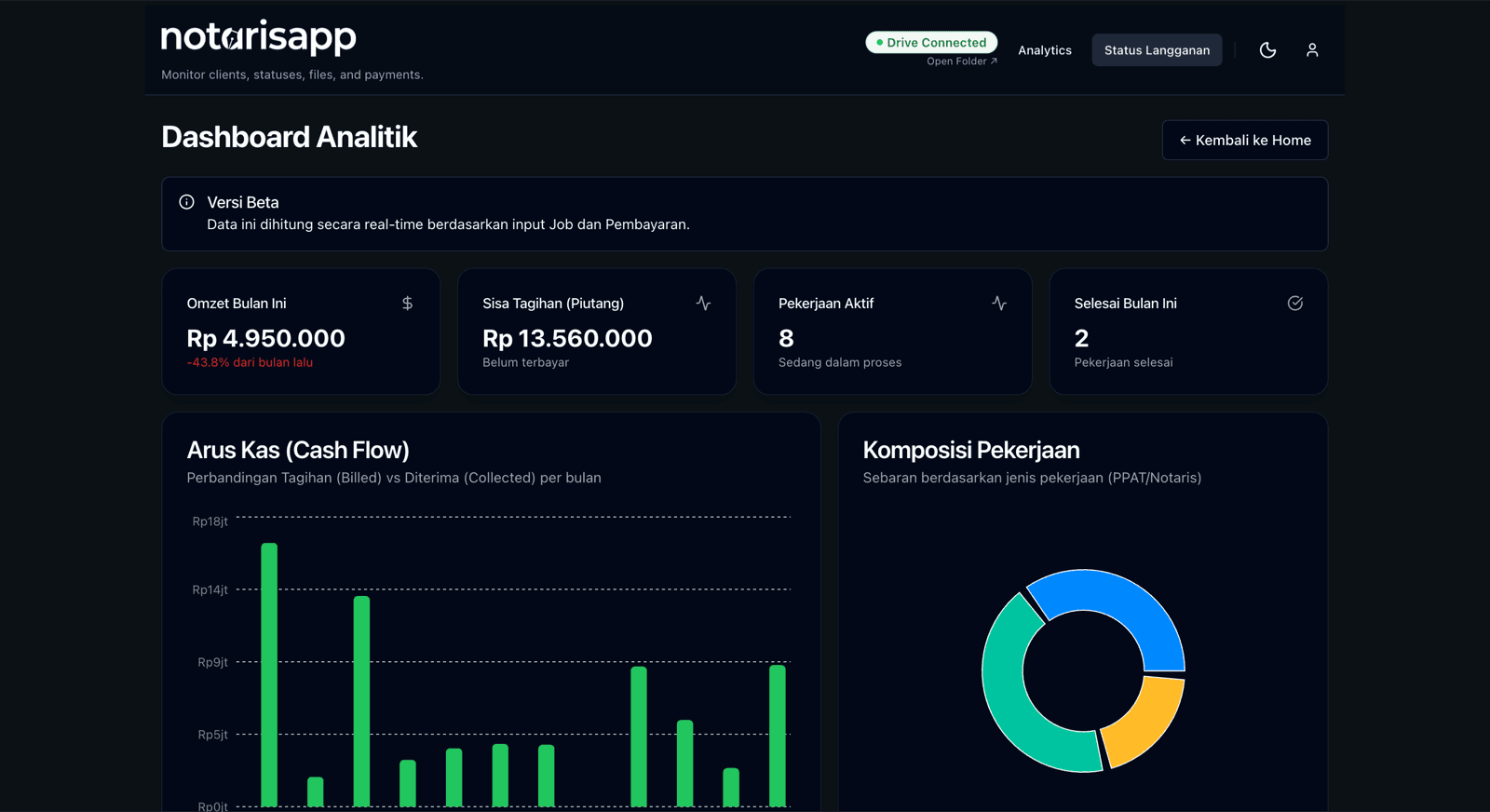Screen dimensions: 1490x812
Task: Open the Analytics menu item
Action: coord(1045,50)
